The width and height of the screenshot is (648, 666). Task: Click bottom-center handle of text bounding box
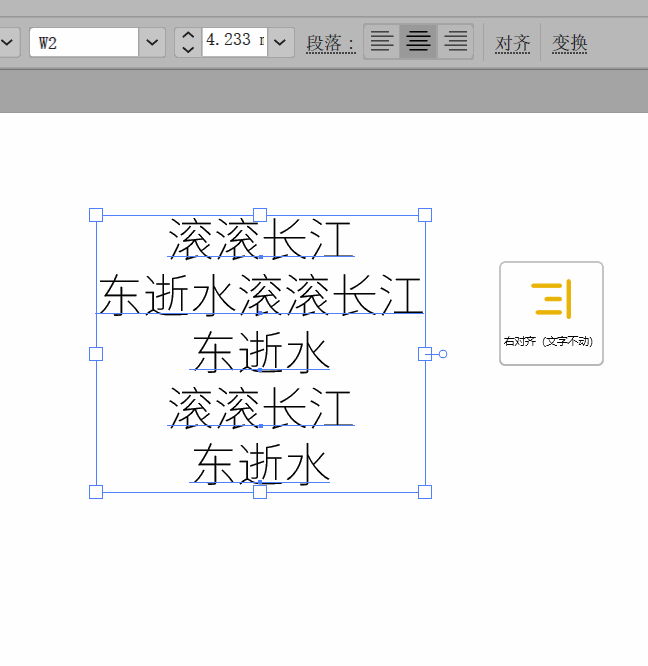tap(260, 492)
